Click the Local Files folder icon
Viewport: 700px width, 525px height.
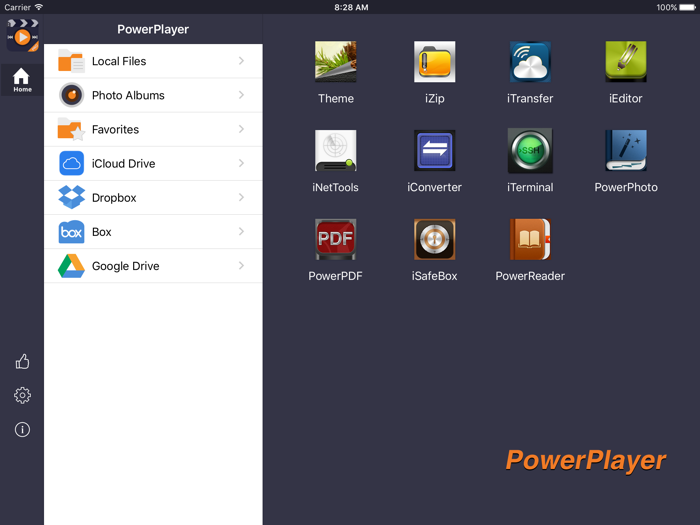point(71,61)
